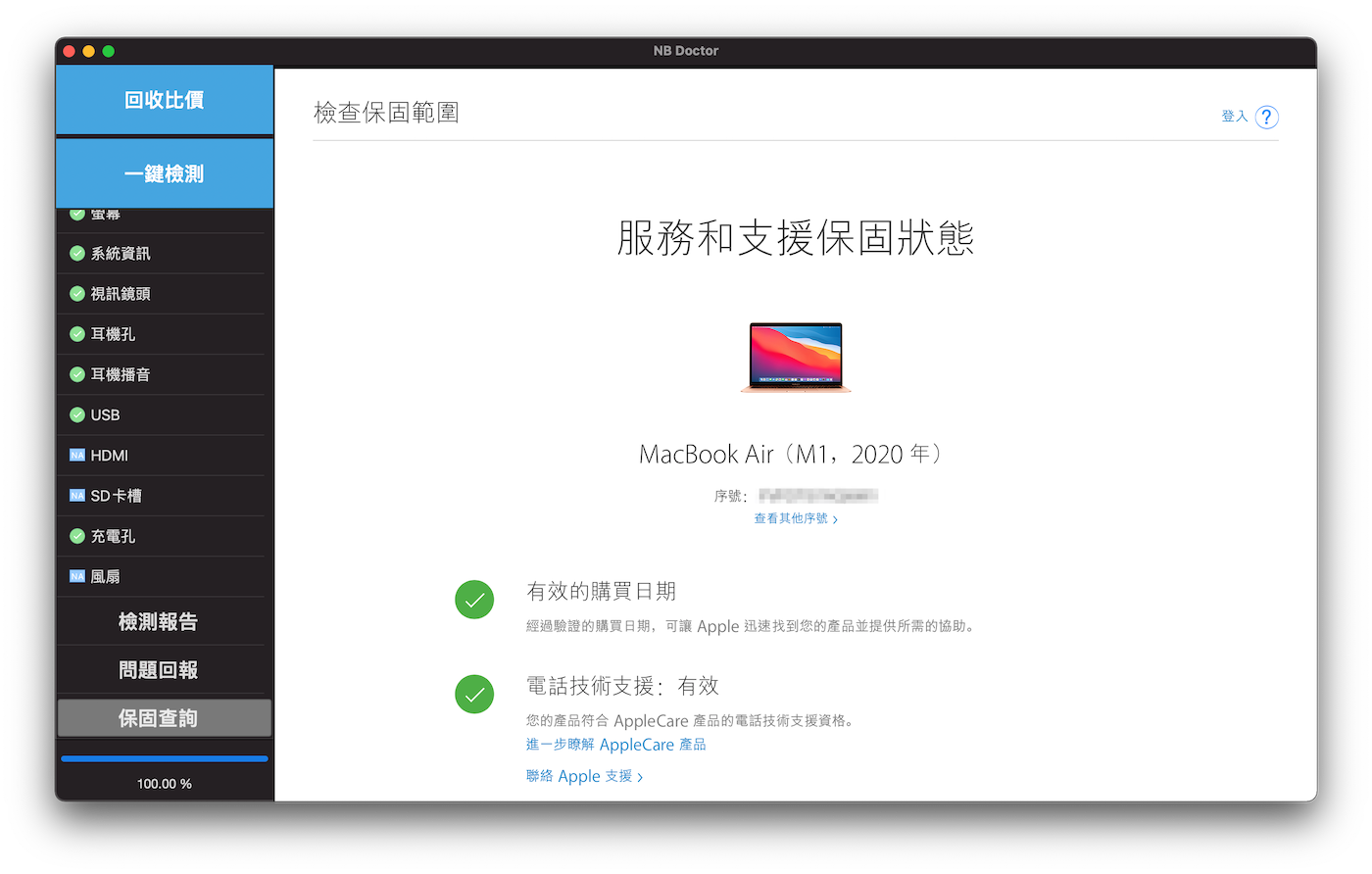
Task: Click the NB Doctor window title
Action: point(686,51)
